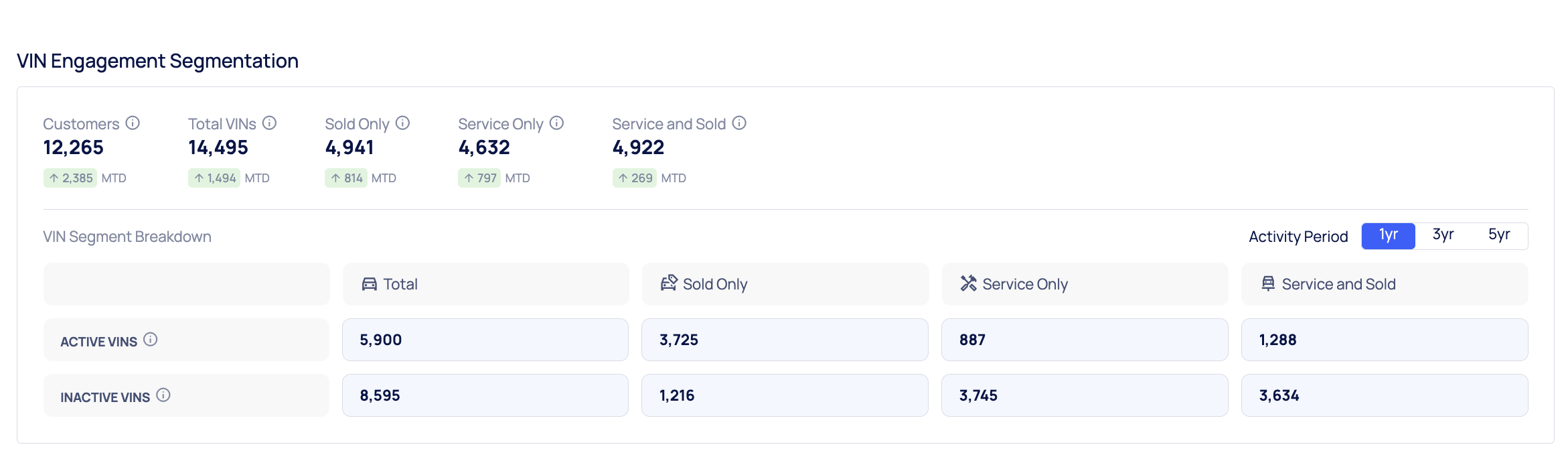
Task: Click the info icon next to Customers
Action: (x=133, y=123)
